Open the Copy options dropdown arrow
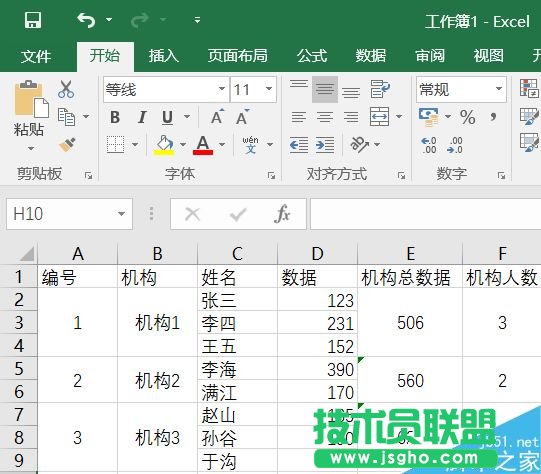Viewport: 541px width, 474px height. [x=86, y=117]
